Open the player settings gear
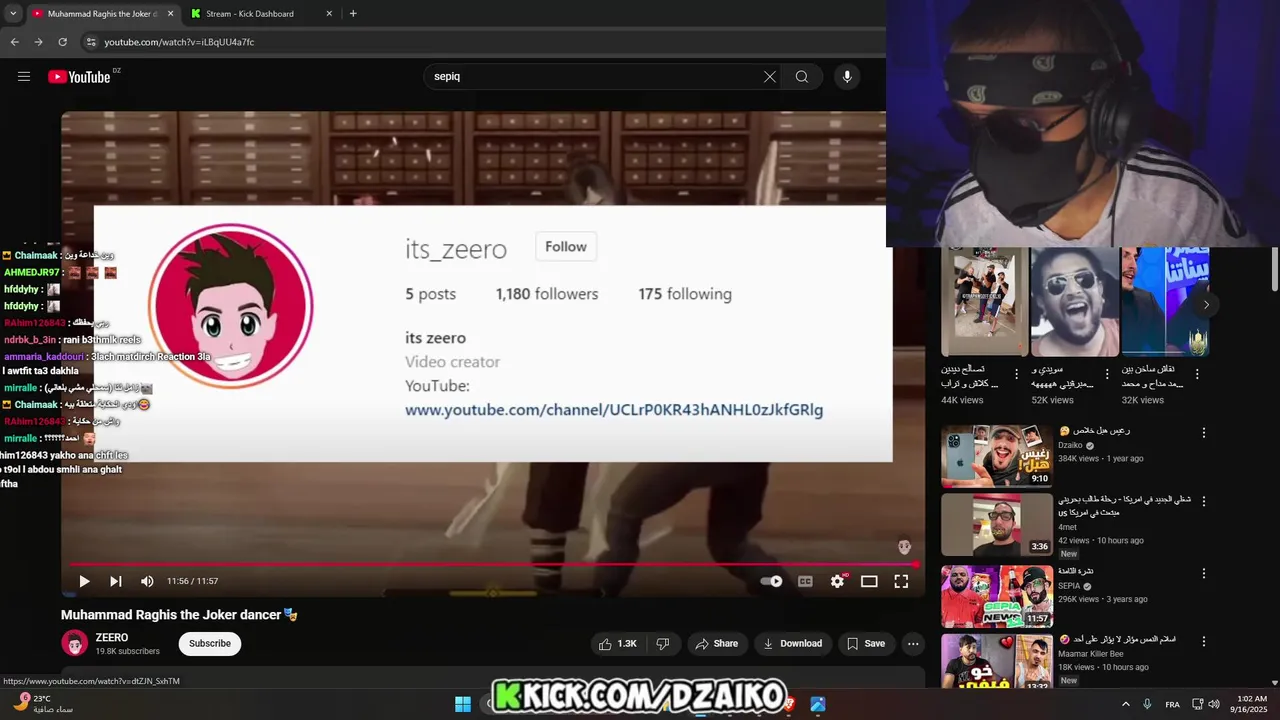 pos(838,581)
